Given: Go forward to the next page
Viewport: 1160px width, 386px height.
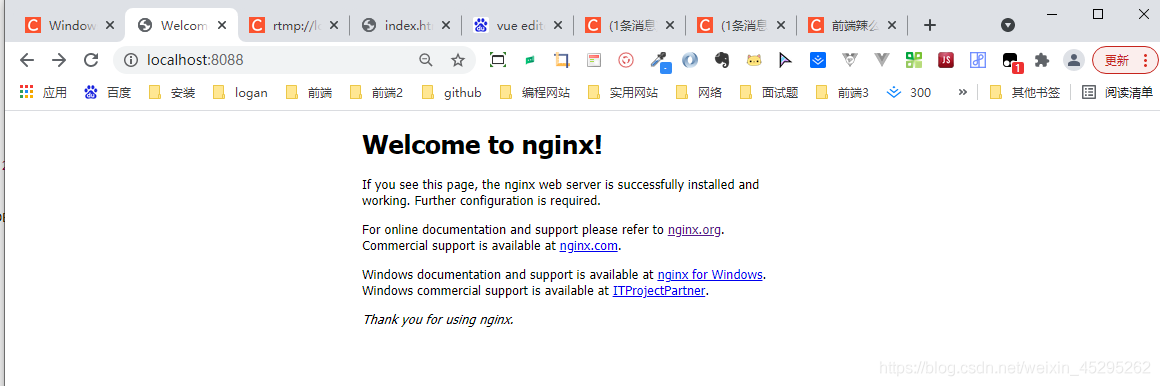Looking at the screenshot, I should 59,61.
